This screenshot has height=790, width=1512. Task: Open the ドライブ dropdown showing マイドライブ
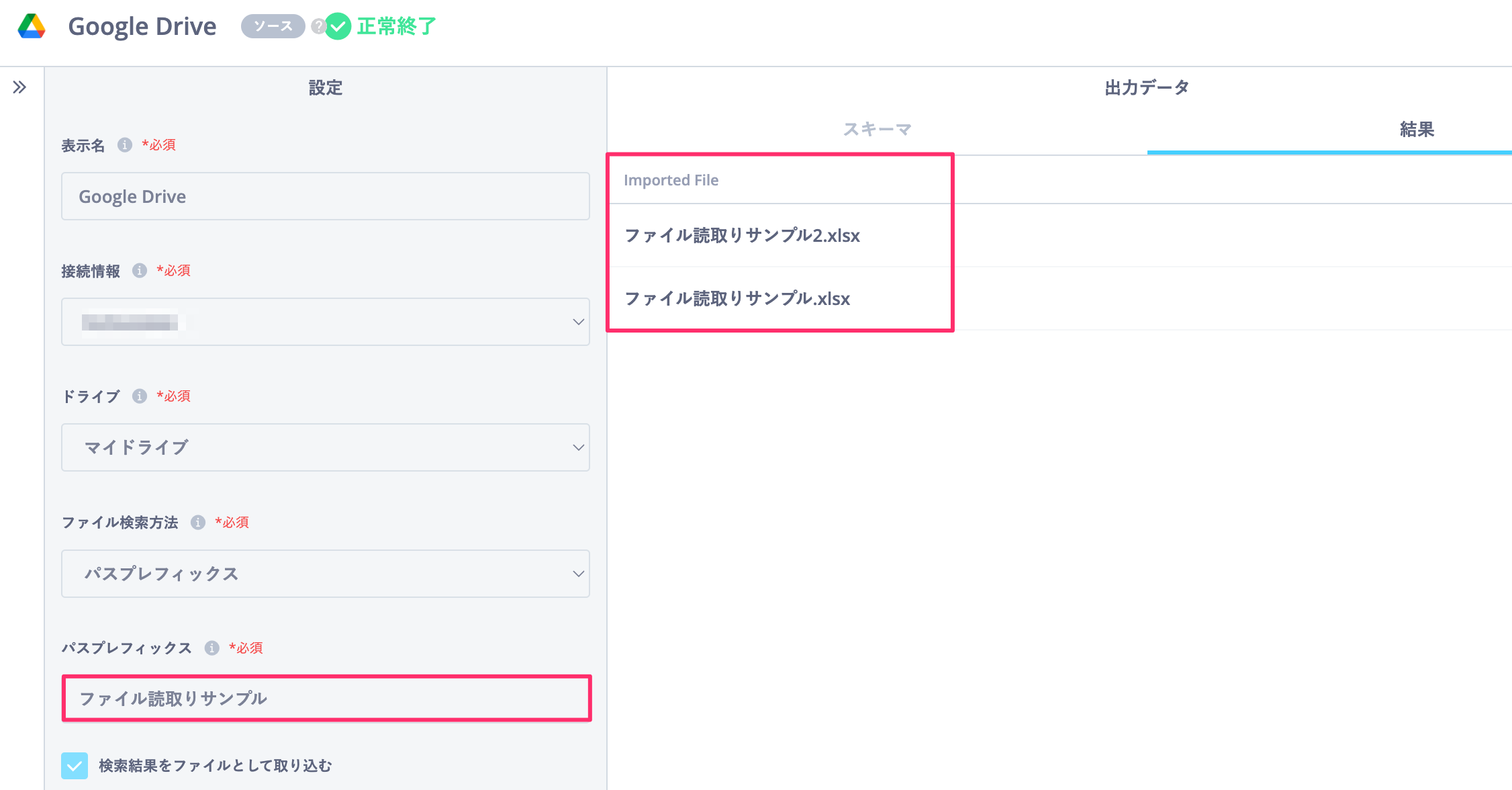point(326,447)
